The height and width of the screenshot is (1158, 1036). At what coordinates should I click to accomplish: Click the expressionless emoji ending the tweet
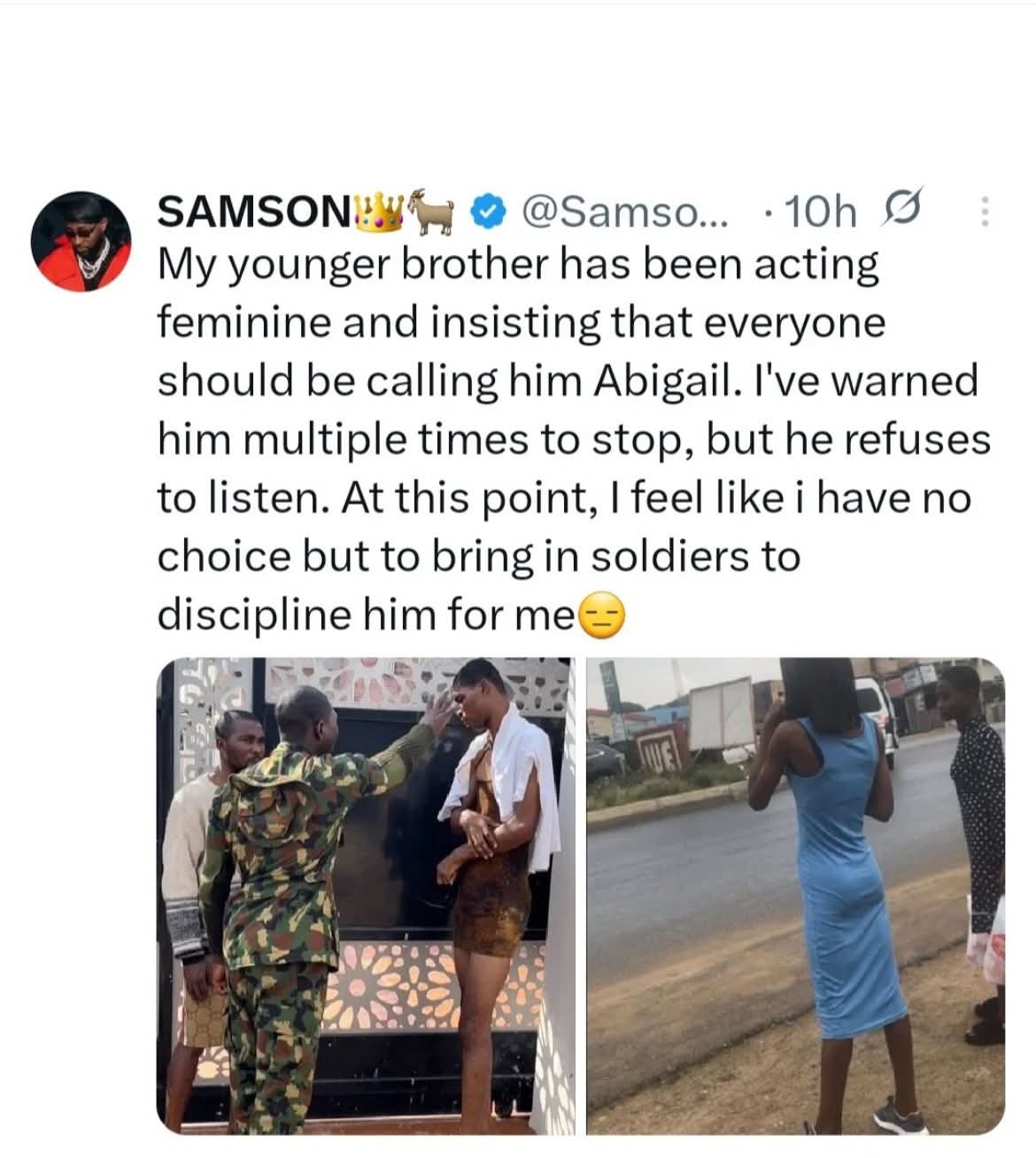click(602, 616)
